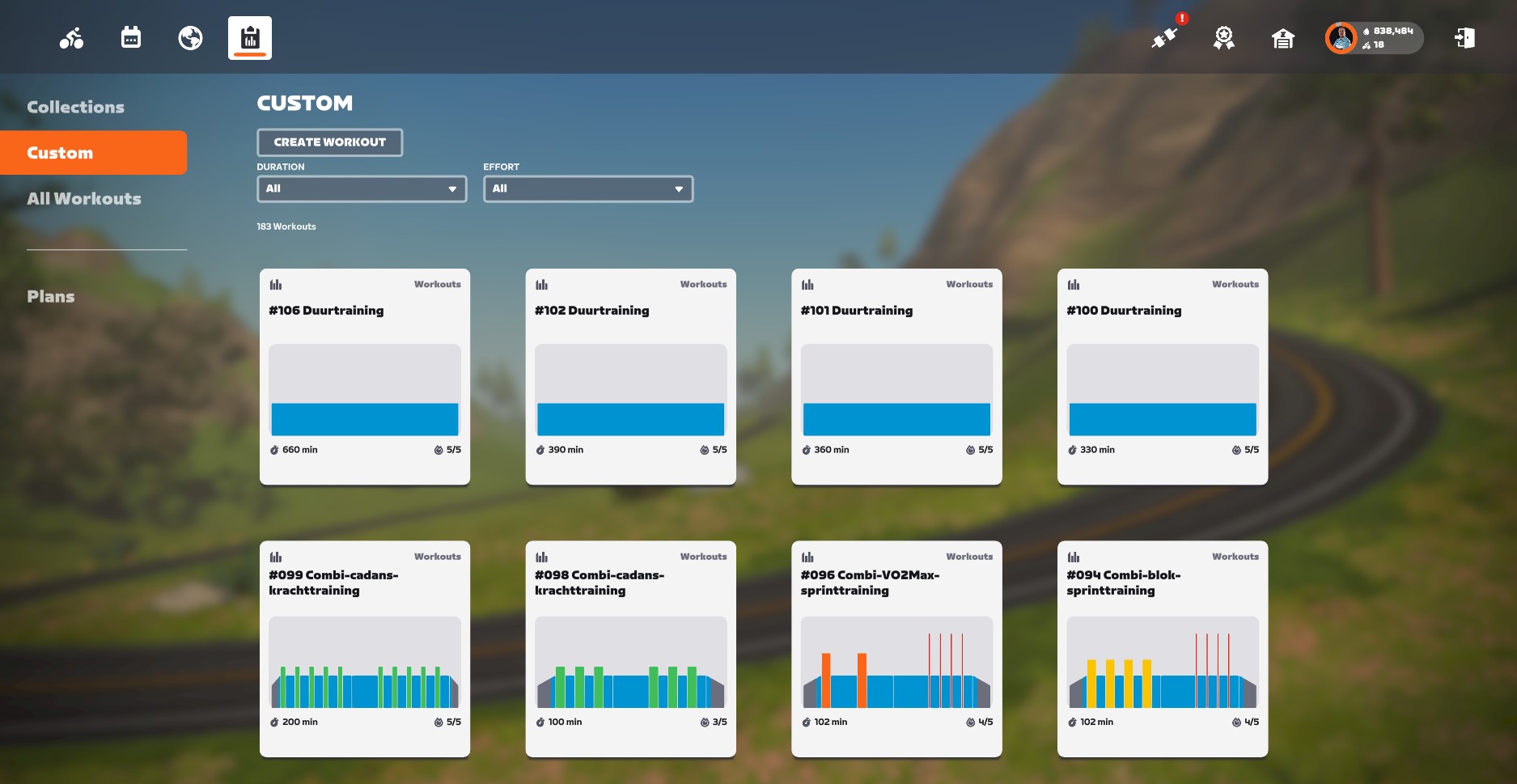Open the events calendar icon

[x=131, y=37]
